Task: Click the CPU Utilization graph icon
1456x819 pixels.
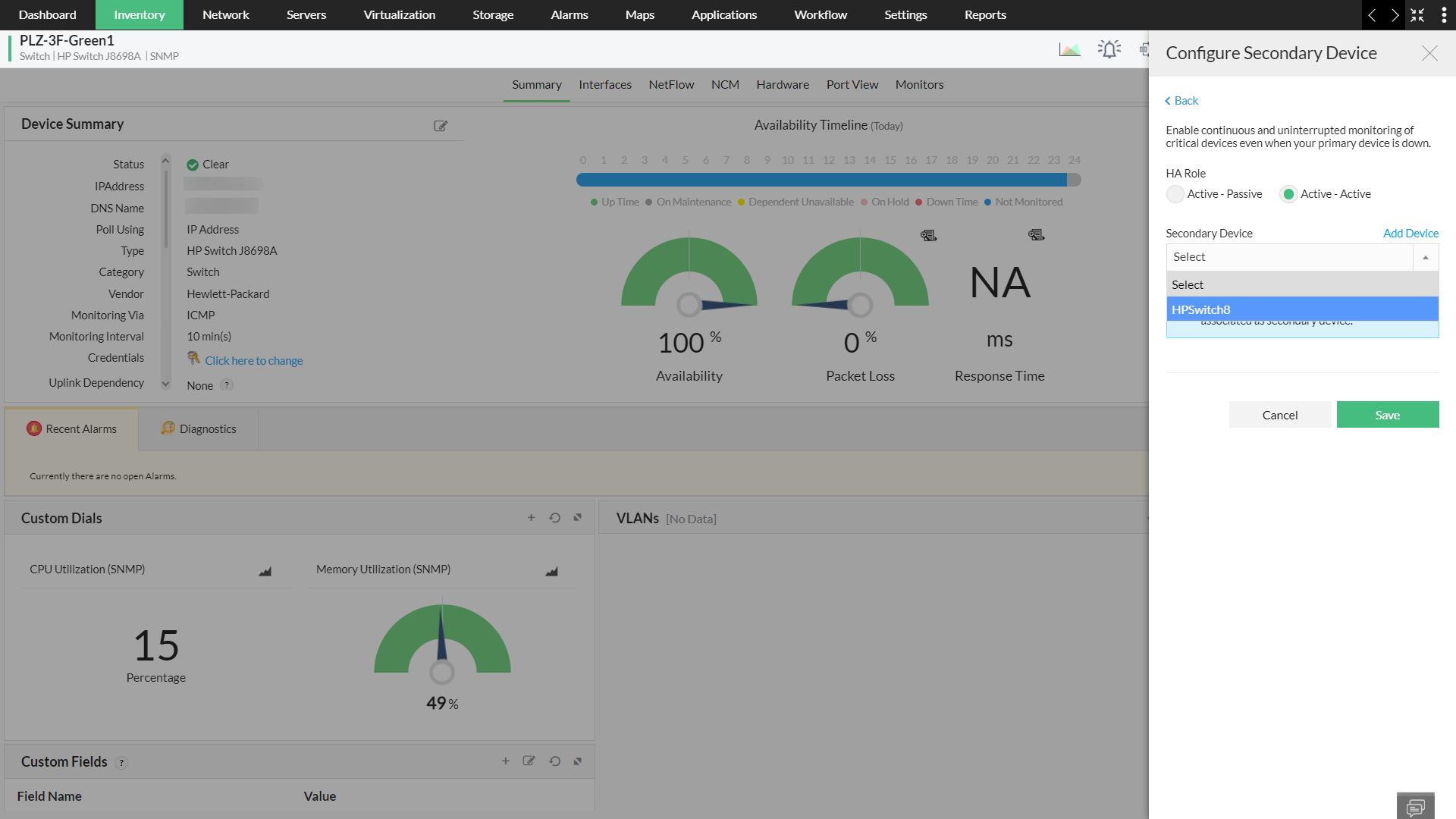Action: coord(265,571)
